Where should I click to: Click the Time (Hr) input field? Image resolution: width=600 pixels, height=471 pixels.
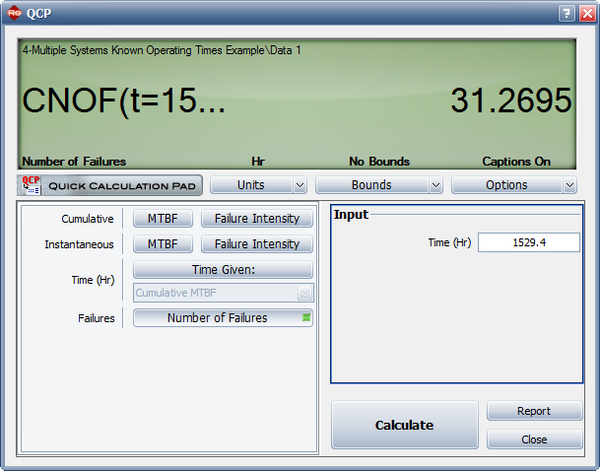[x=529, y=243]
